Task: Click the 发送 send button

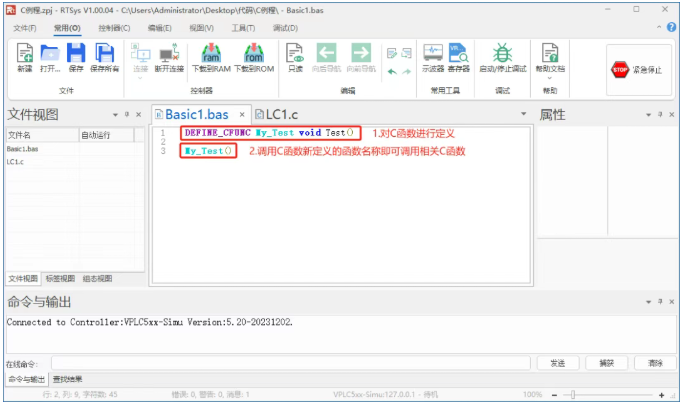Action: (x=557, y=362)
